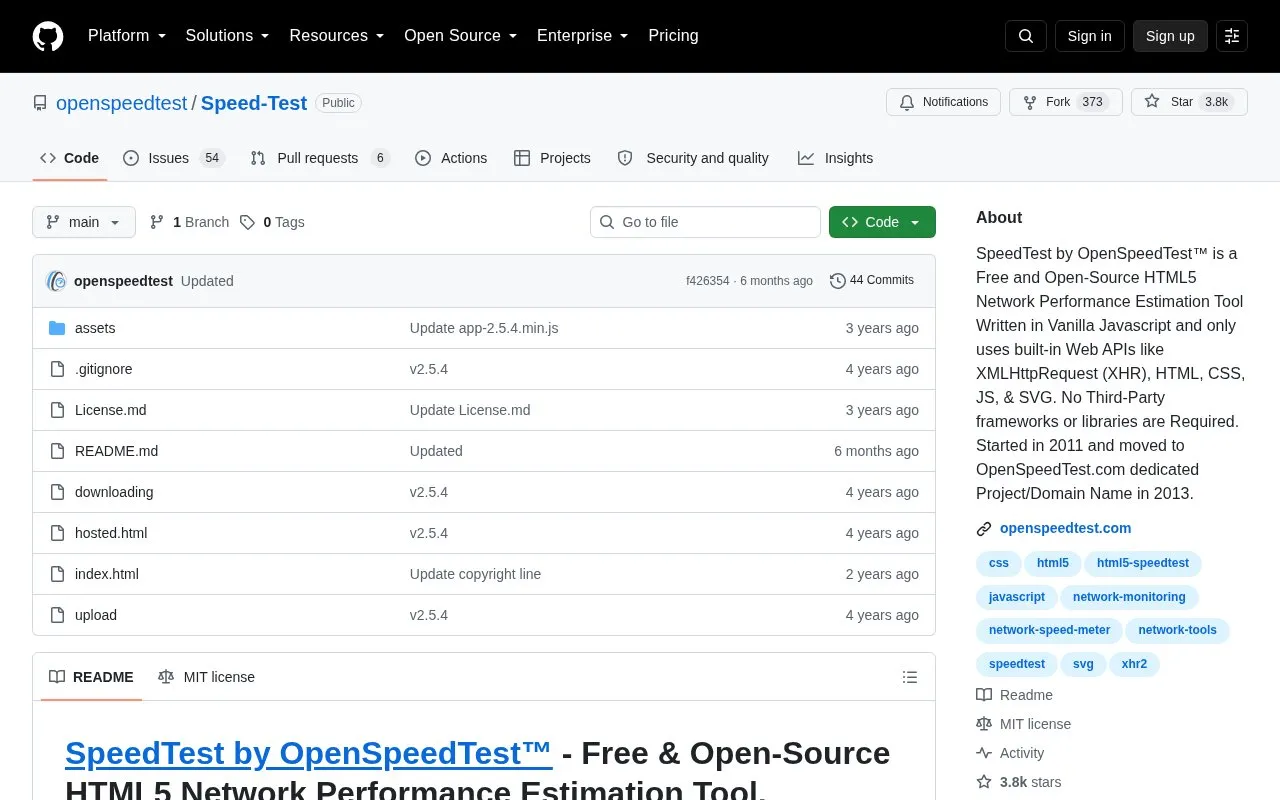
Task: Click the network-monitoring topic tag
Action: pos(1129,597)
